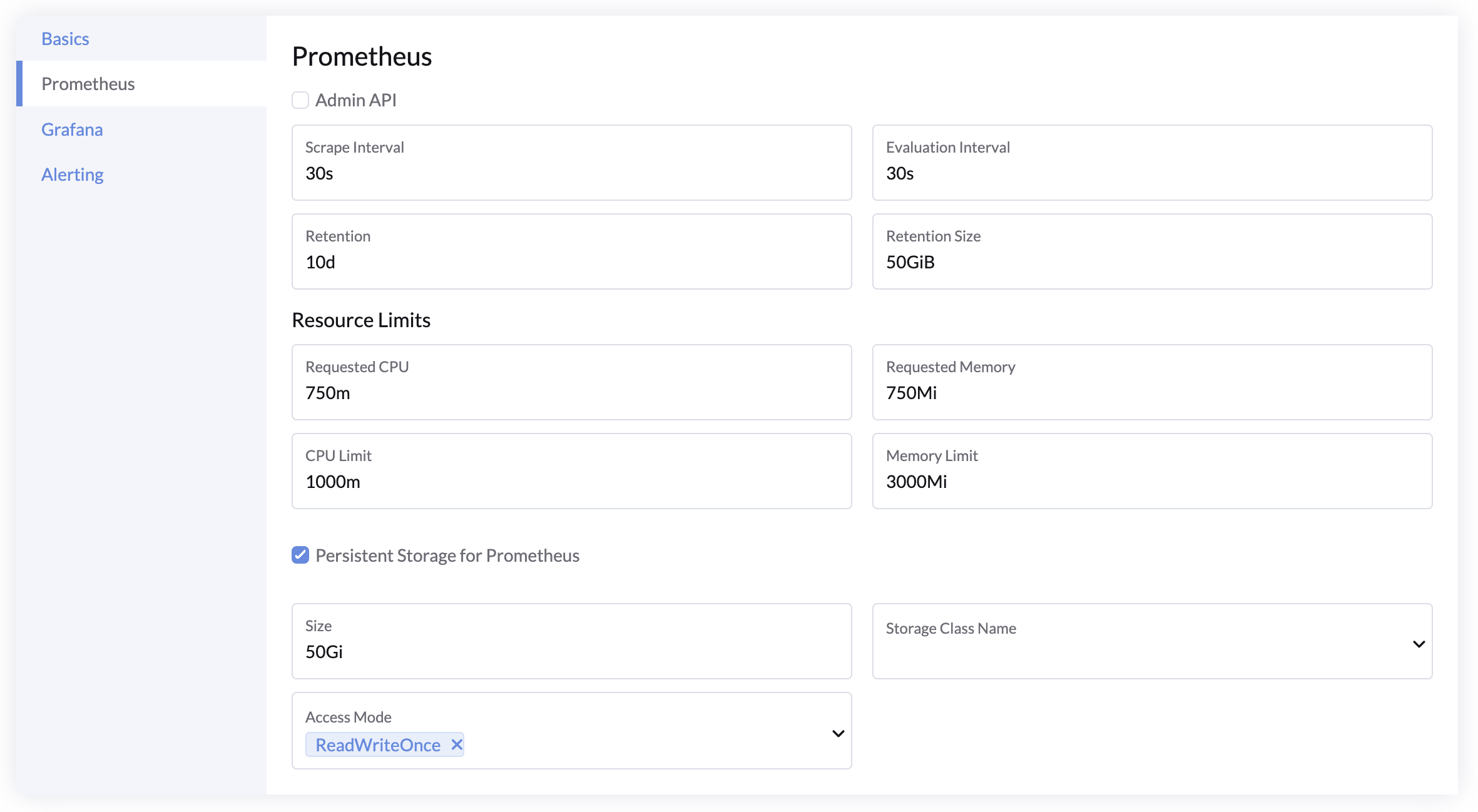
Task: Edit the Scrape Interval field
Action: click(571, 163)
